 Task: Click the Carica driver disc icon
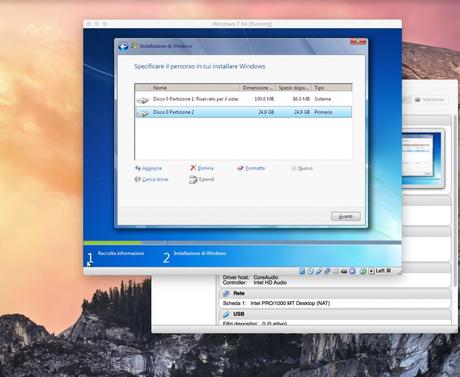(x=137, y=179)
